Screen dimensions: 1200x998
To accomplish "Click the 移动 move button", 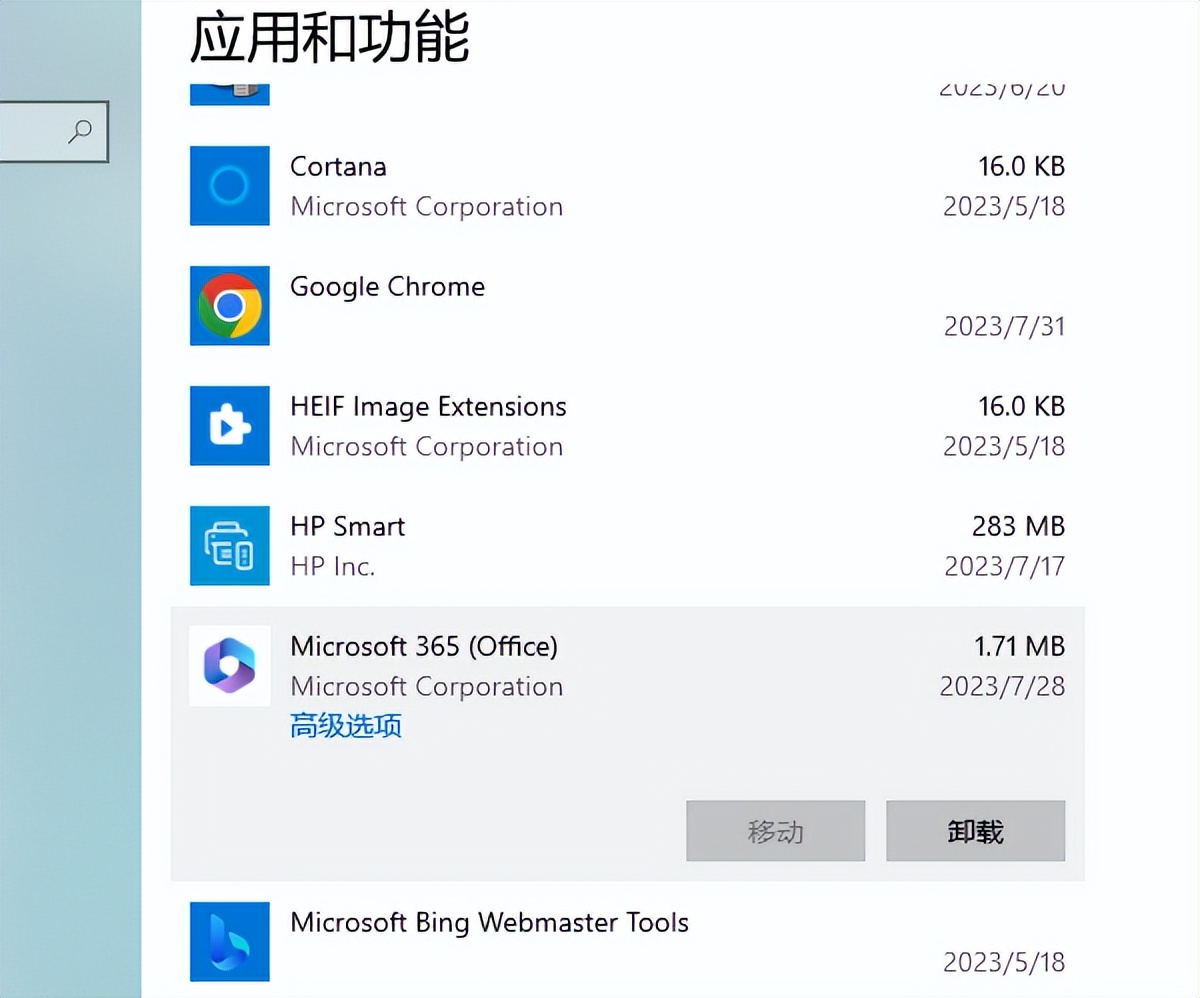I will 775,831.
